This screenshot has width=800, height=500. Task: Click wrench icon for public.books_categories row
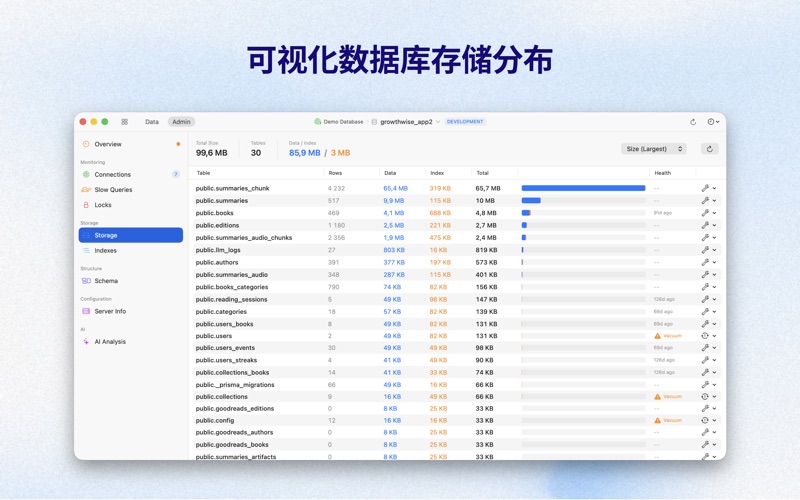(x=705, y=287)
